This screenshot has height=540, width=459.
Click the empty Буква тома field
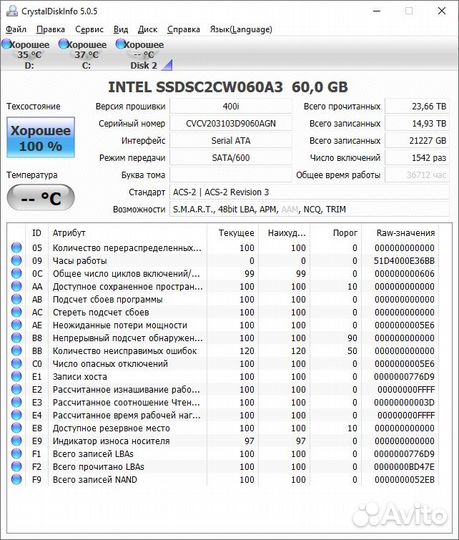(231, 175)
